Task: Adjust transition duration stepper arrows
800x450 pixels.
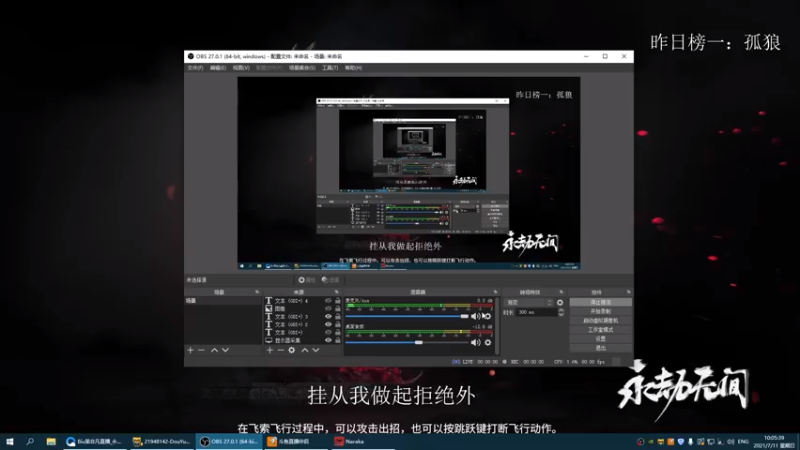Action: point(561,312)
